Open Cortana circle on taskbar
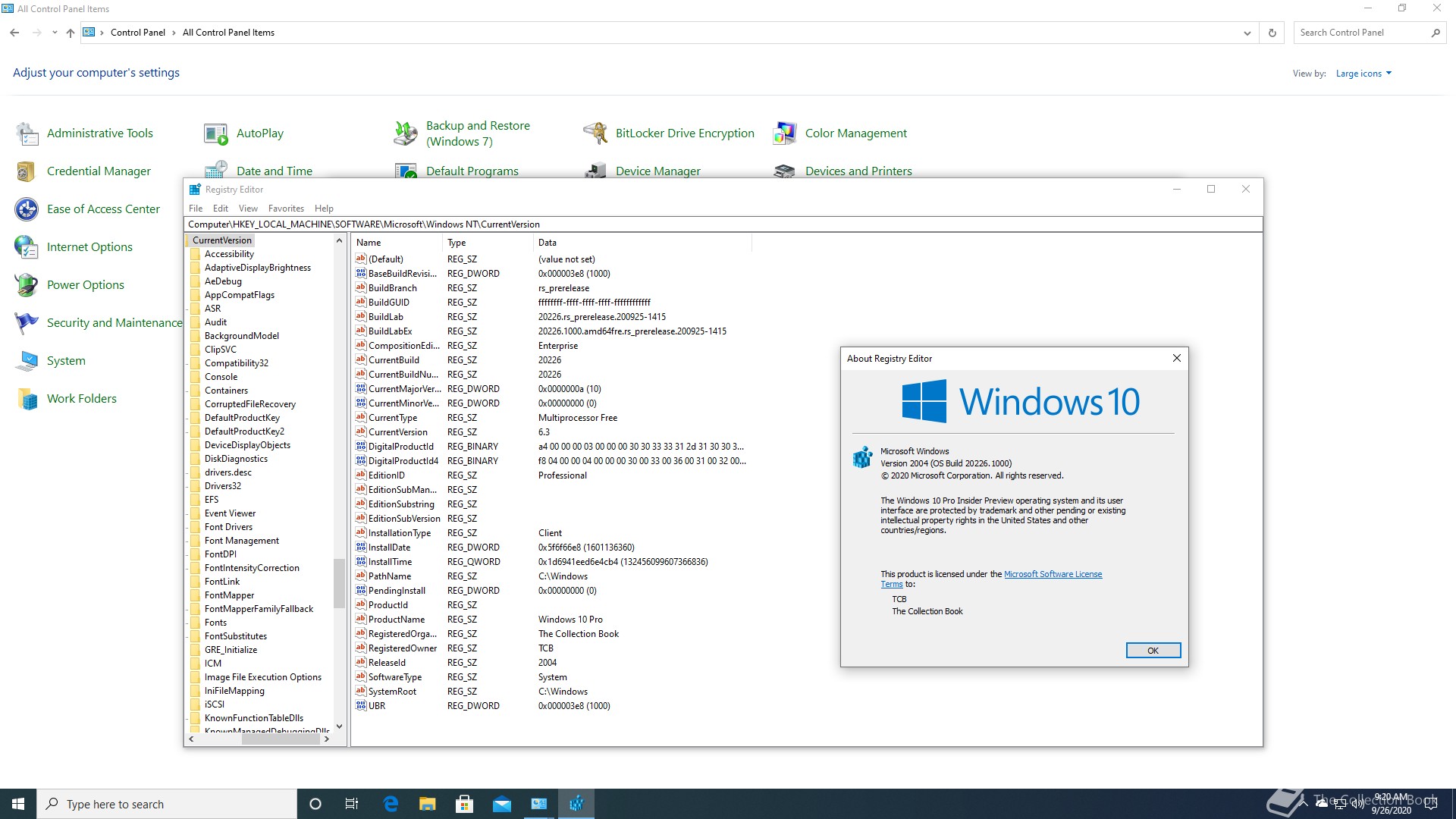 tap(315, 804)
